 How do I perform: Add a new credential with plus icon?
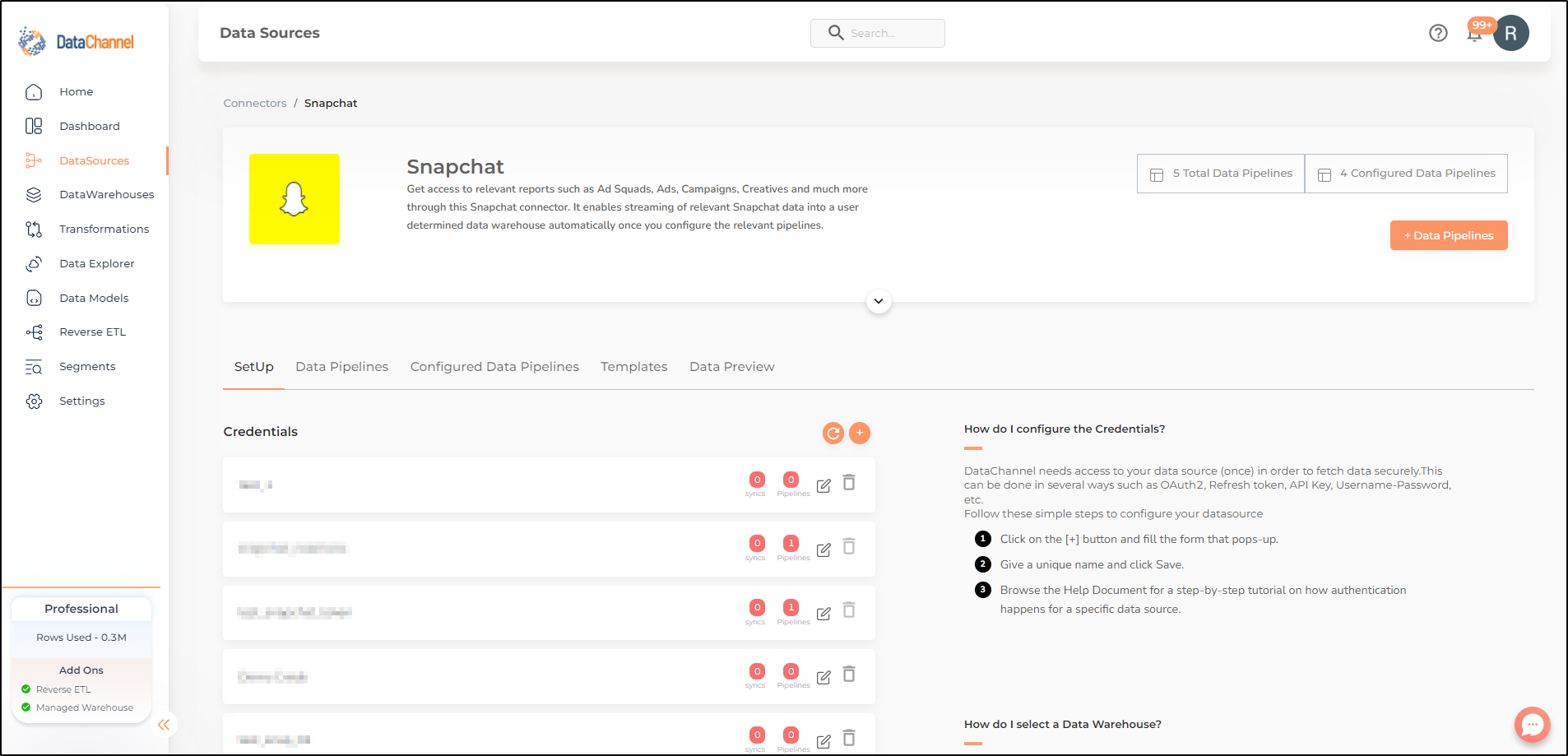coord(860,433)
